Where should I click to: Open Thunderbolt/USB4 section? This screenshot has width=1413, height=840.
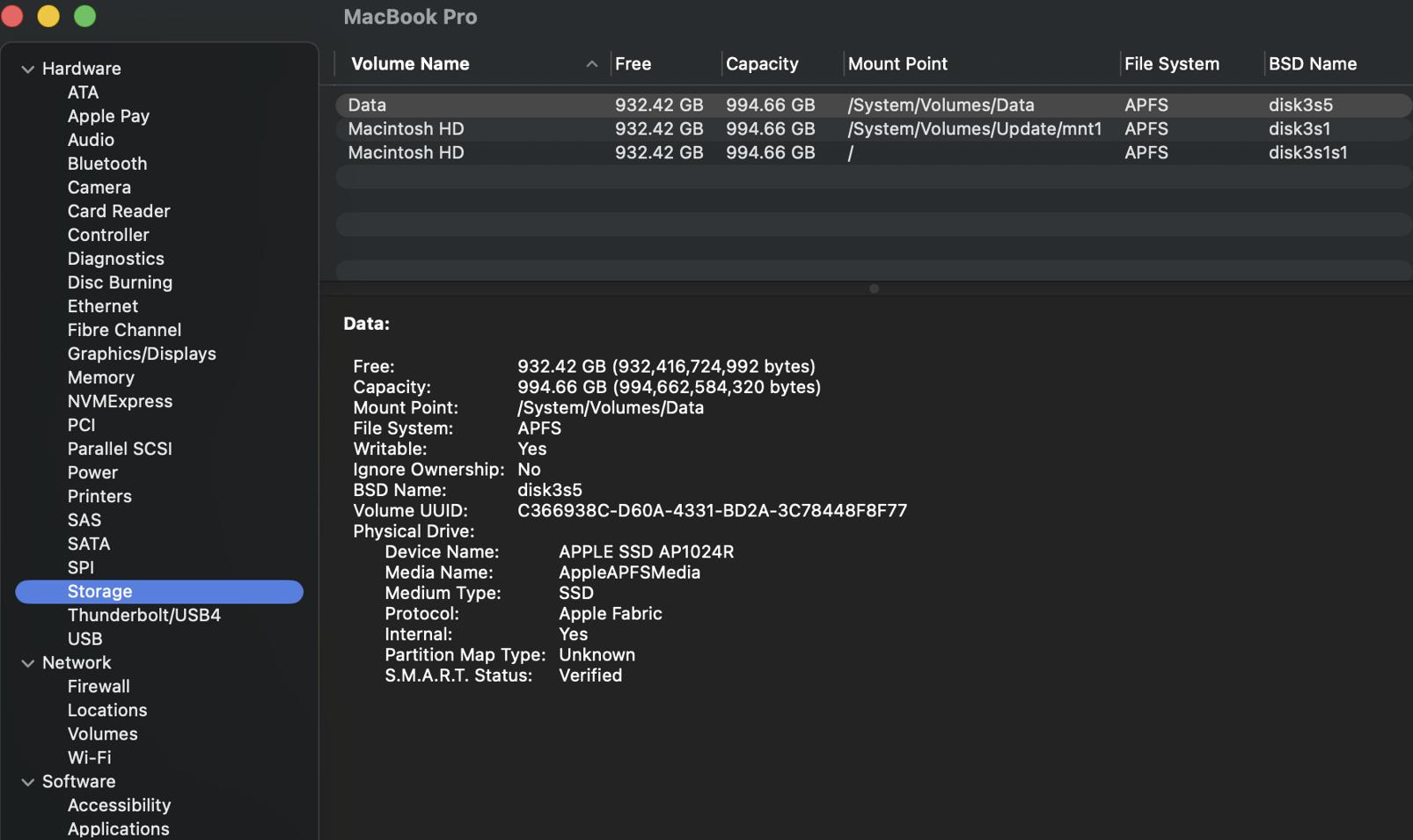(x=144, y=615)
